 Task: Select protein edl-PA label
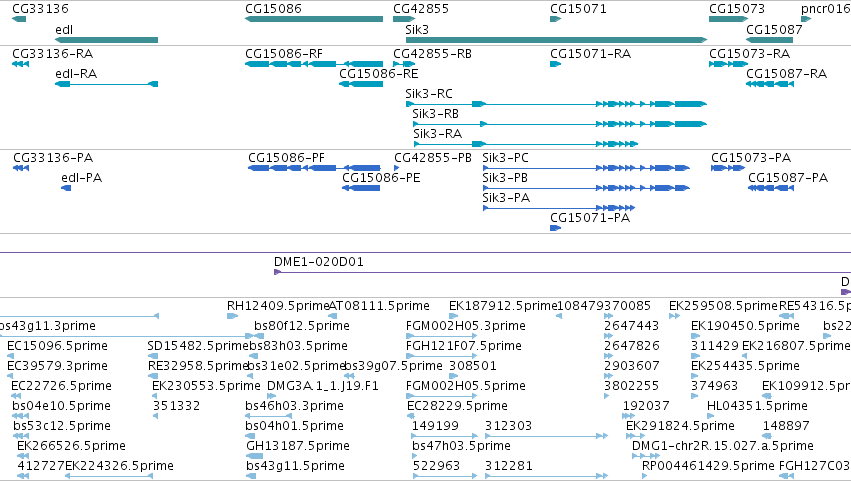click(81, 178)
